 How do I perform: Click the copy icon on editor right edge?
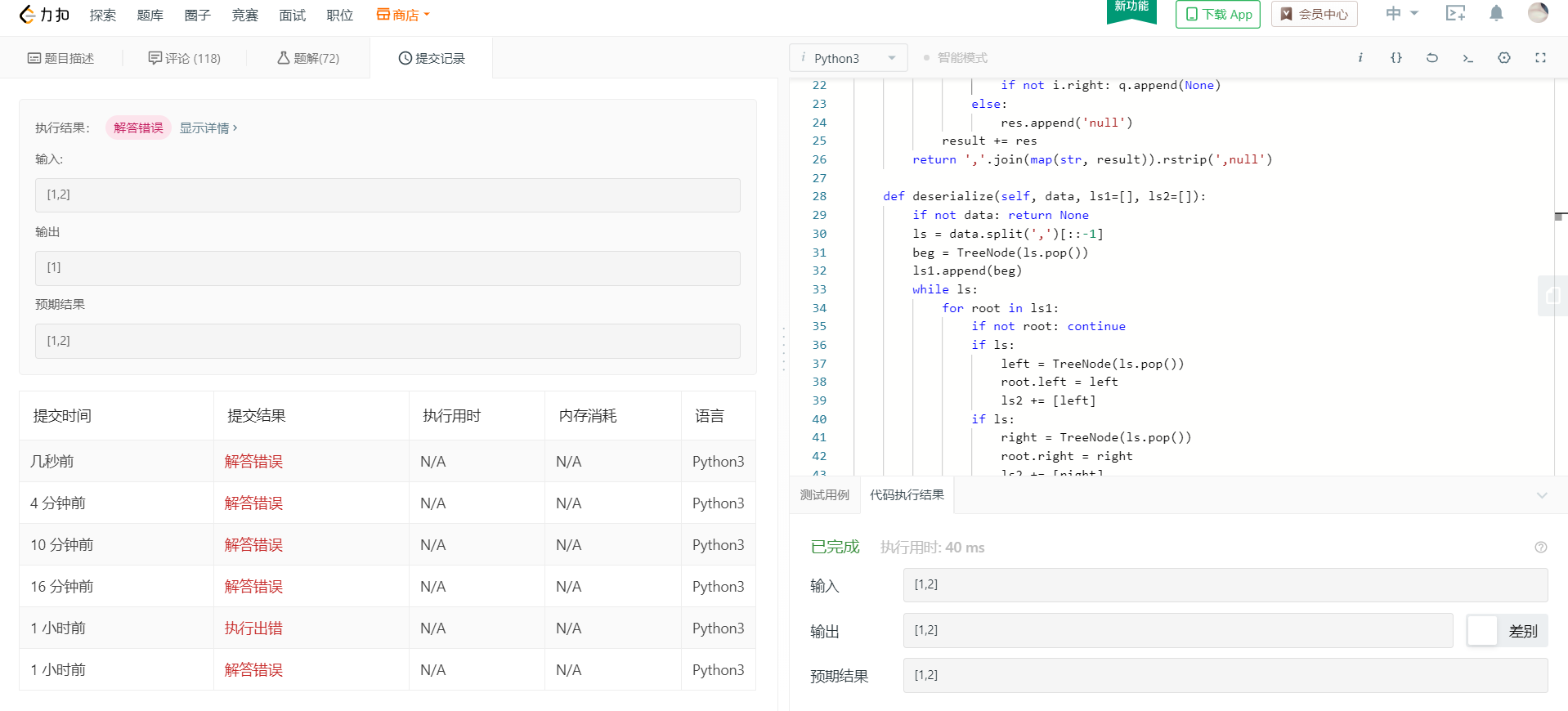pos(1552,295)
